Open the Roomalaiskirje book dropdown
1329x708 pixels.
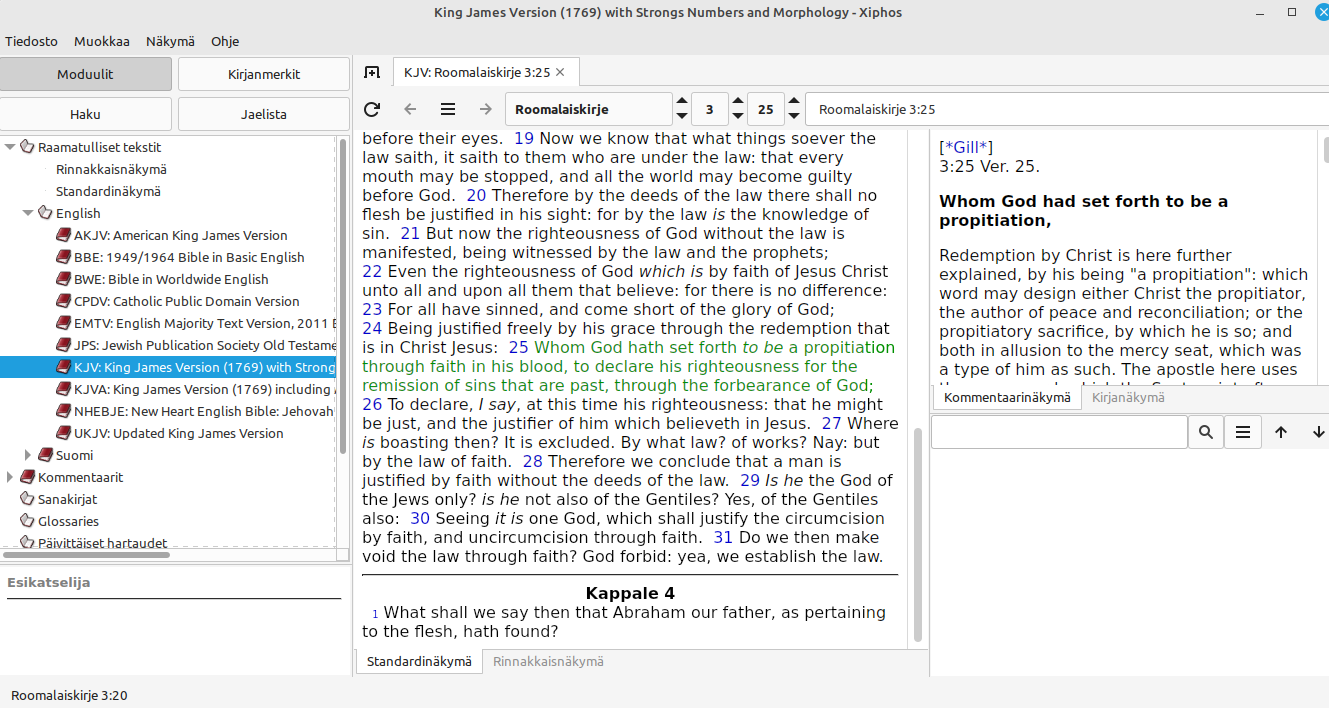click(x=589, y=109)
